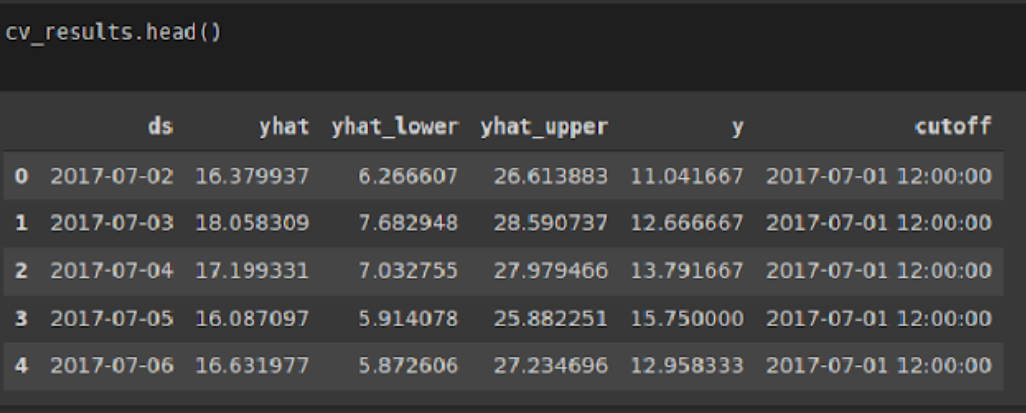This screenshot has width=1026, height=413.
Task: Select the yhat column header
Action: pyautogui.click(x=284, y=126)
